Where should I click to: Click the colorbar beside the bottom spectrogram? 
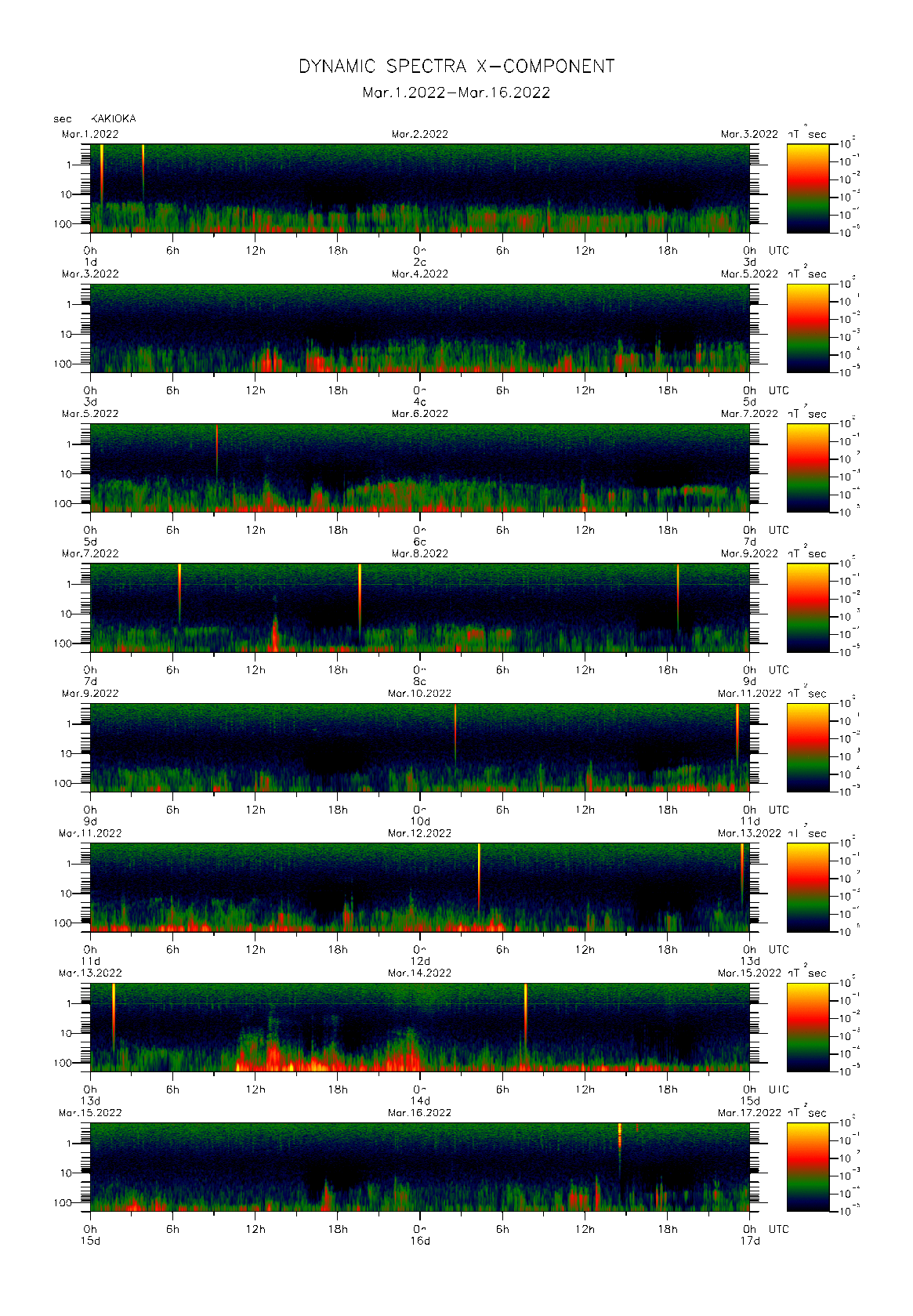(808, 1167)
